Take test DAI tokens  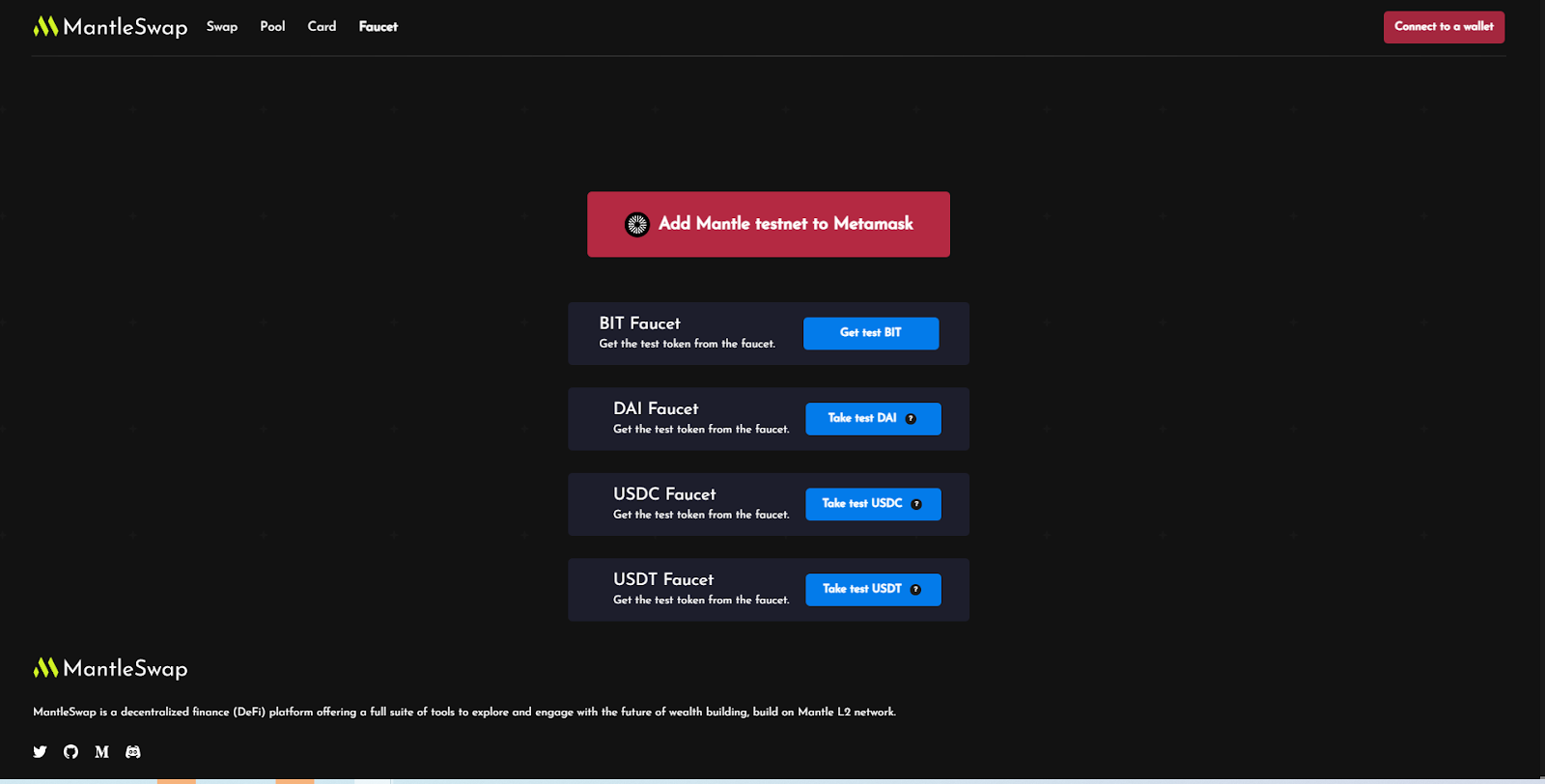pos(873,419)
